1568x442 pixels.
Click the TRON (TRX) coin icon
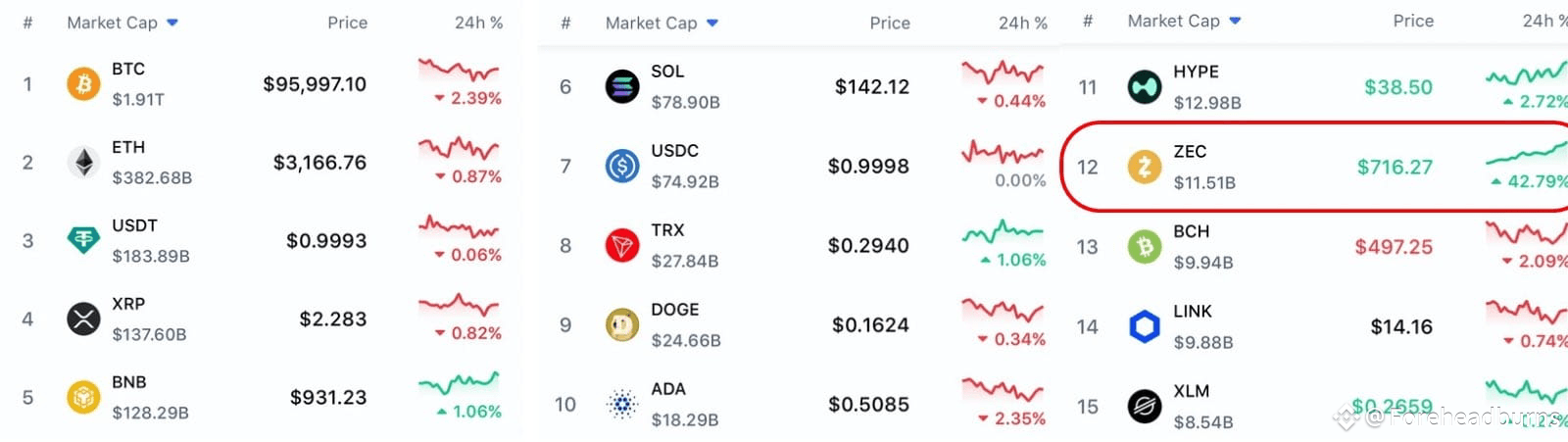pos(622,246)
